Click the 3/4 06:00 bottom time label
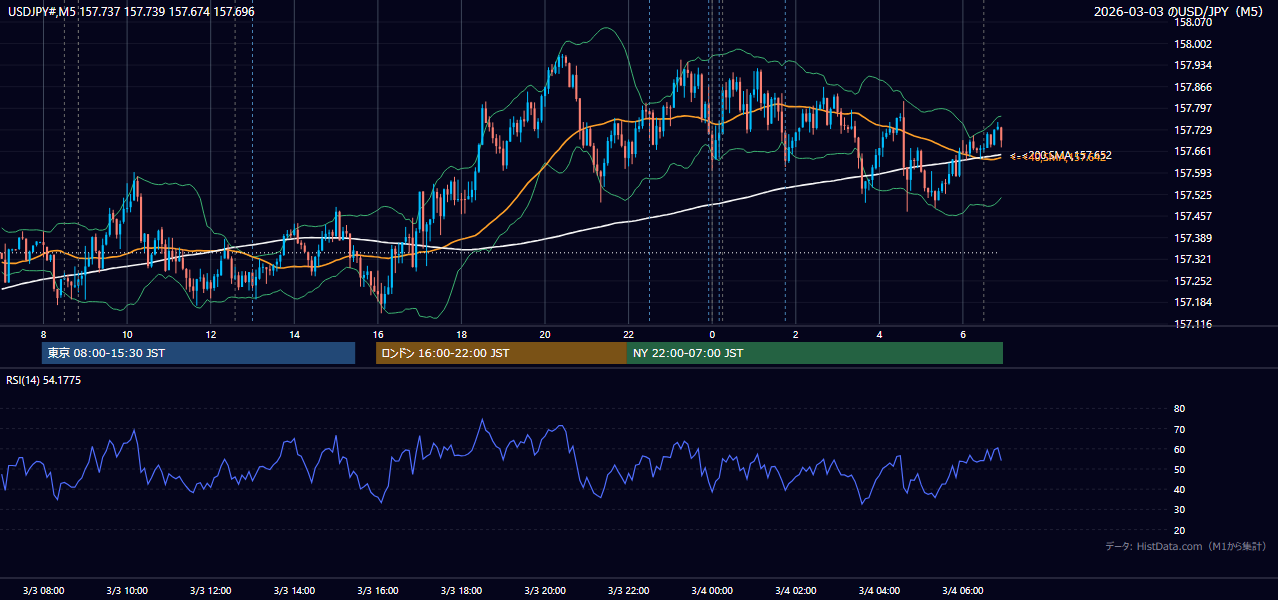The height and width of the screenshot is (600, 1278). coord(962,590)
